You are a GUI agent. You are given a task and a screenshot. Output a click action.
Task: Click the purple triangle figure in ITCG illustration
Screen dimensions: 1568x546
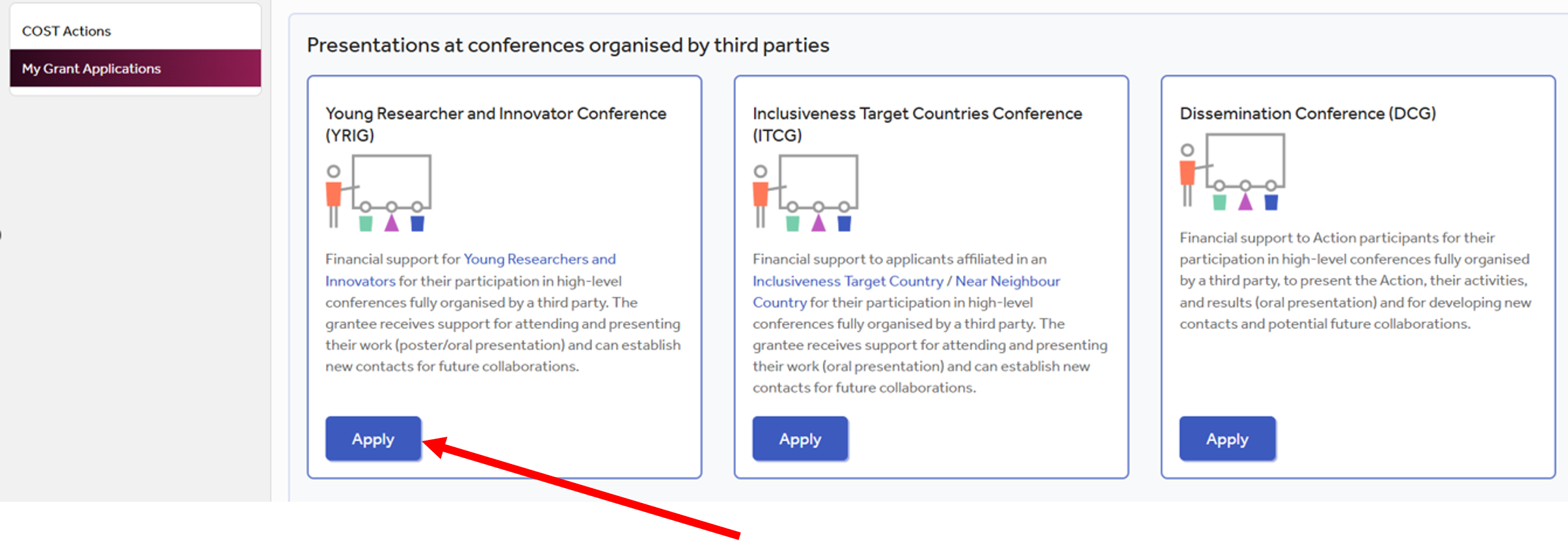[x=818, y=223]
